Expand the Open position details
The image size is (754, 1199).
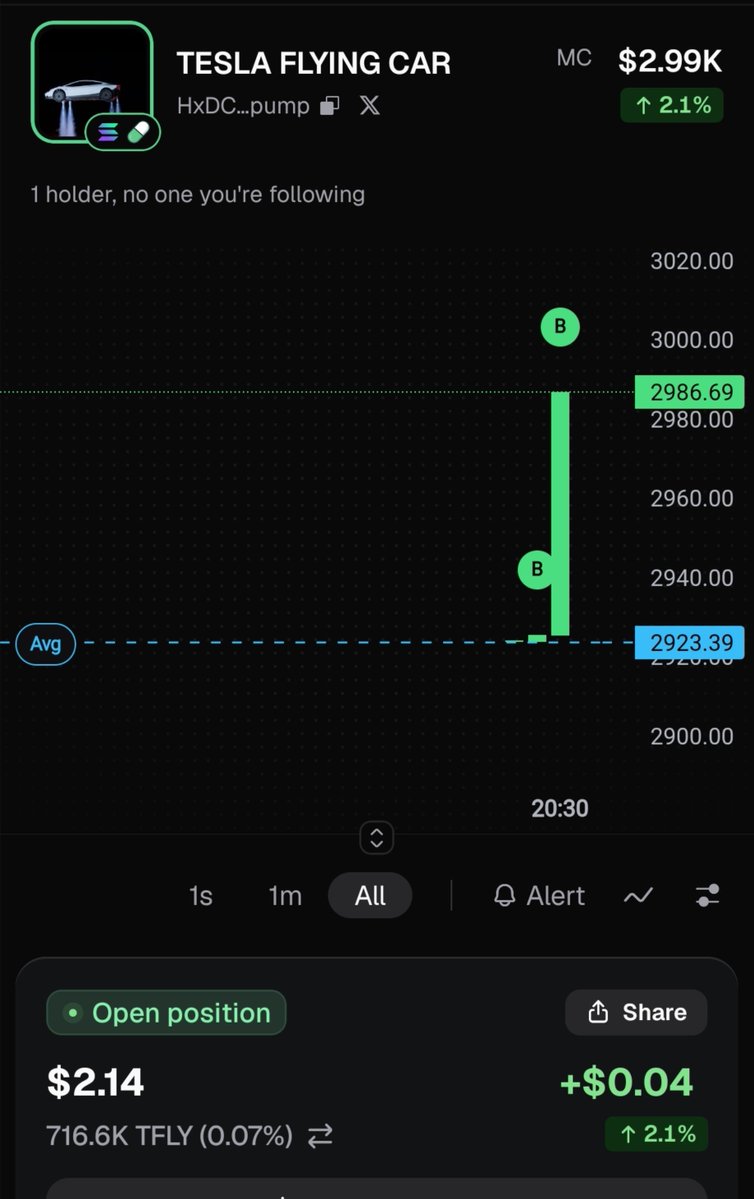pos(166,1013)
